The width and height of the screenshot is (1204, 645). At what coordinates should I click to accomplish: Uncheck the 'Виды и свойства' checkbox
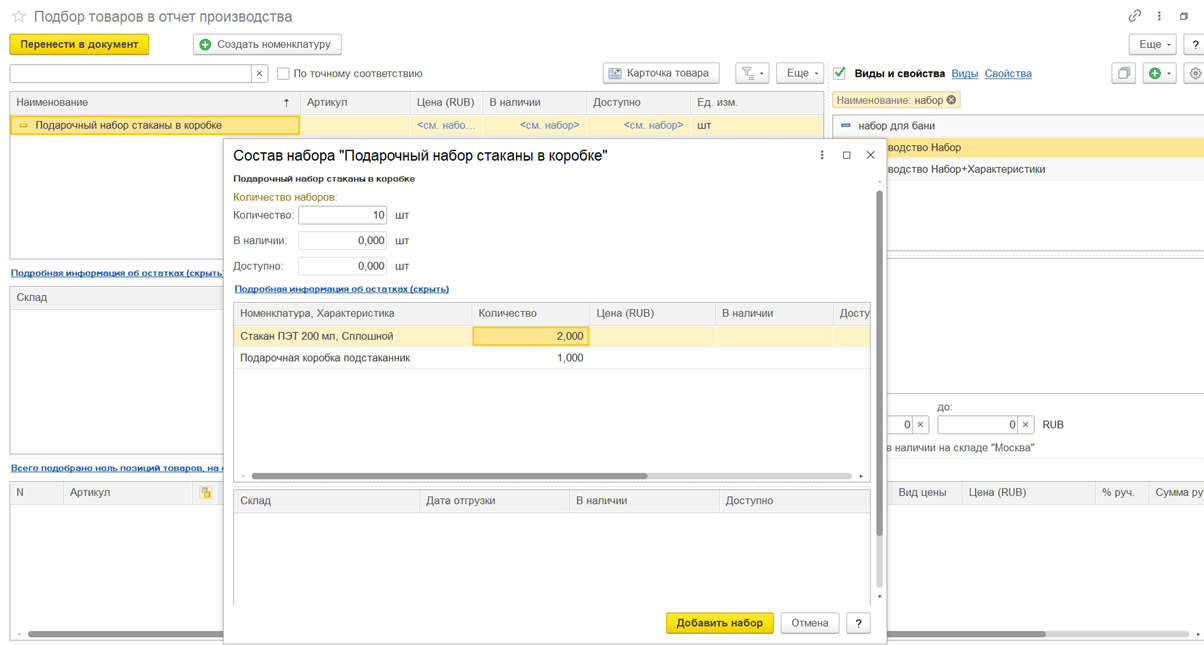coord(840,73)
